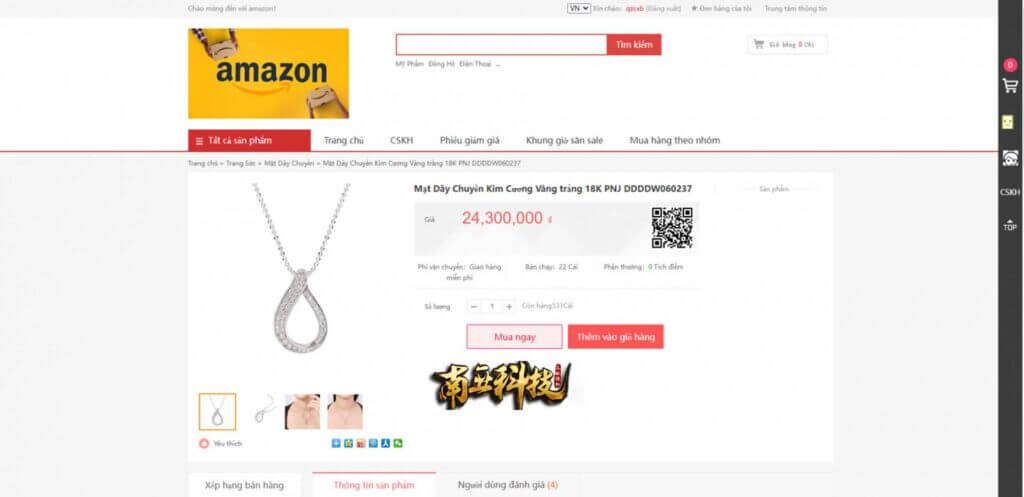The image size is (1024, 497).
Task: Click into the search input field
Action: 502,44
